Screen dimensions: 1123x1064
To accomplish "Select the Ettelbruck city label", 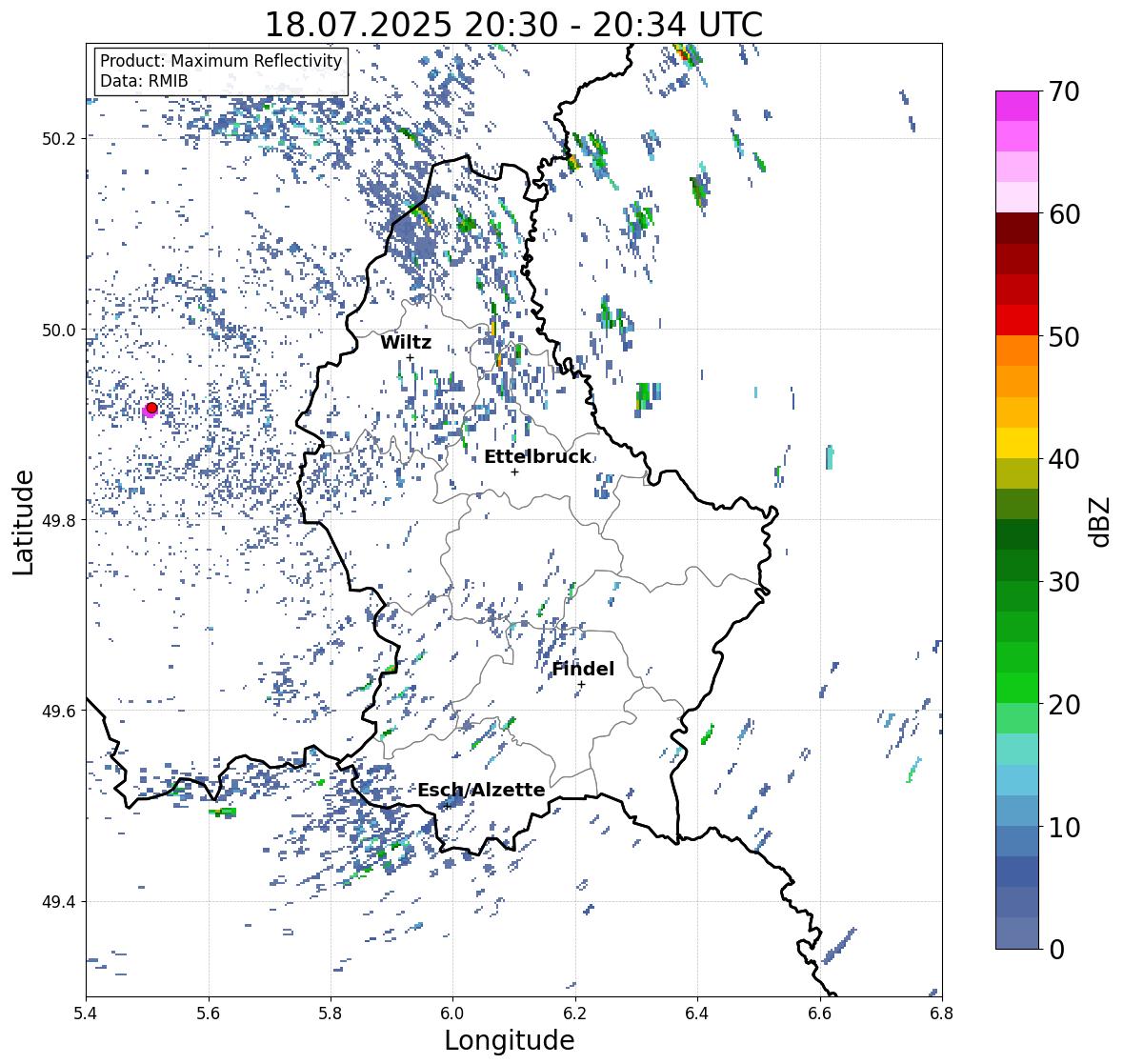I will pos(538,457).
